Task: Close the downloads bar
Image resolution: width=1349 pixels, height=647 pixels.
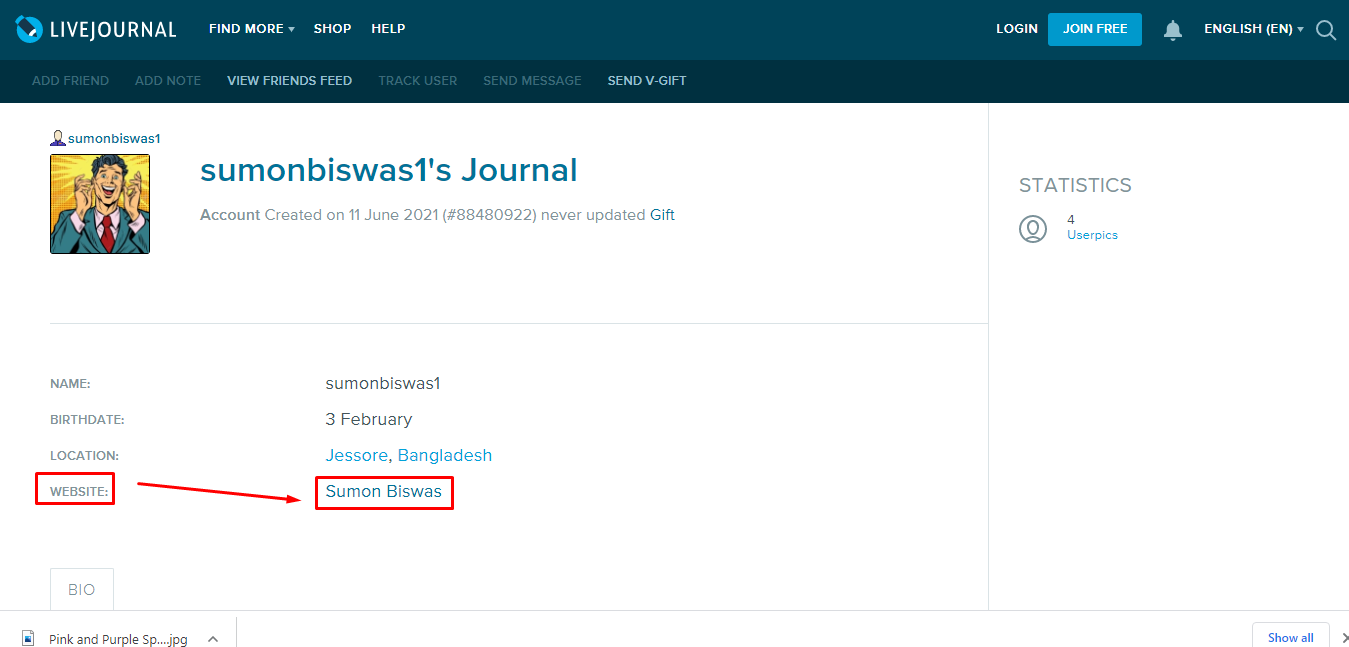Action: (1344, 638)
